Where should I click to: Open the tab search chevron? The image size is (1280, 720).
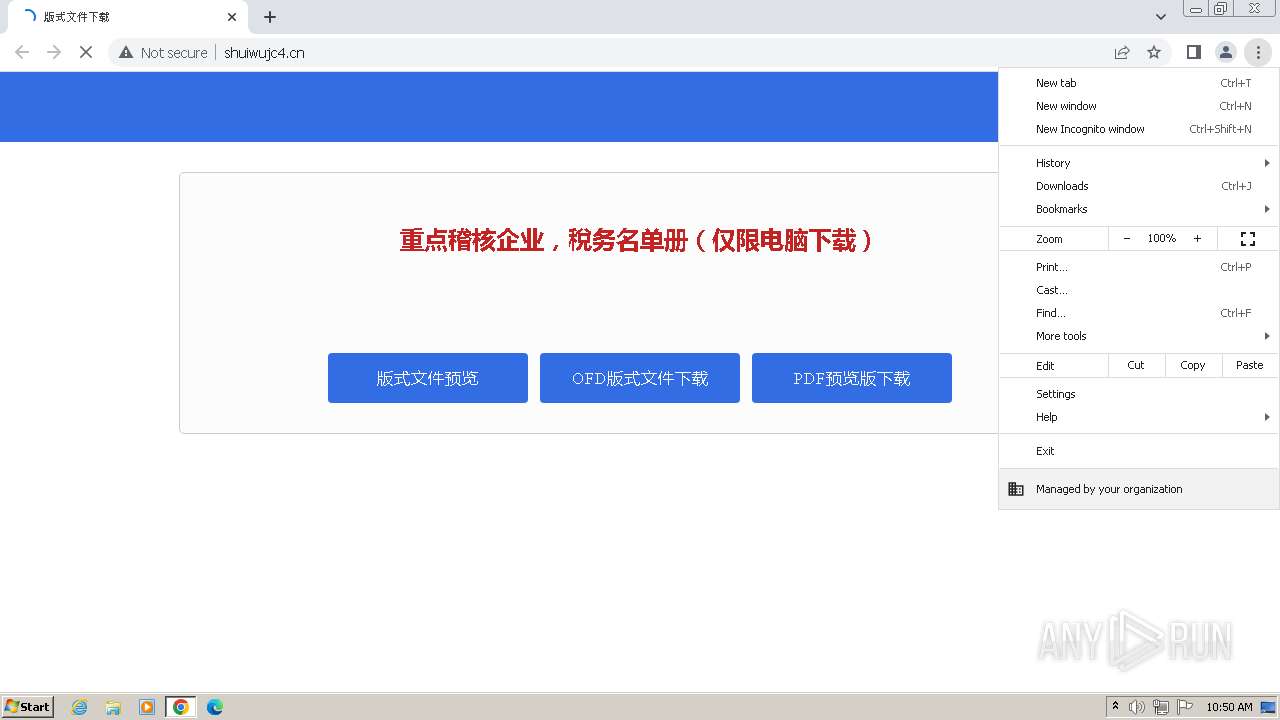coord(1160,17)
